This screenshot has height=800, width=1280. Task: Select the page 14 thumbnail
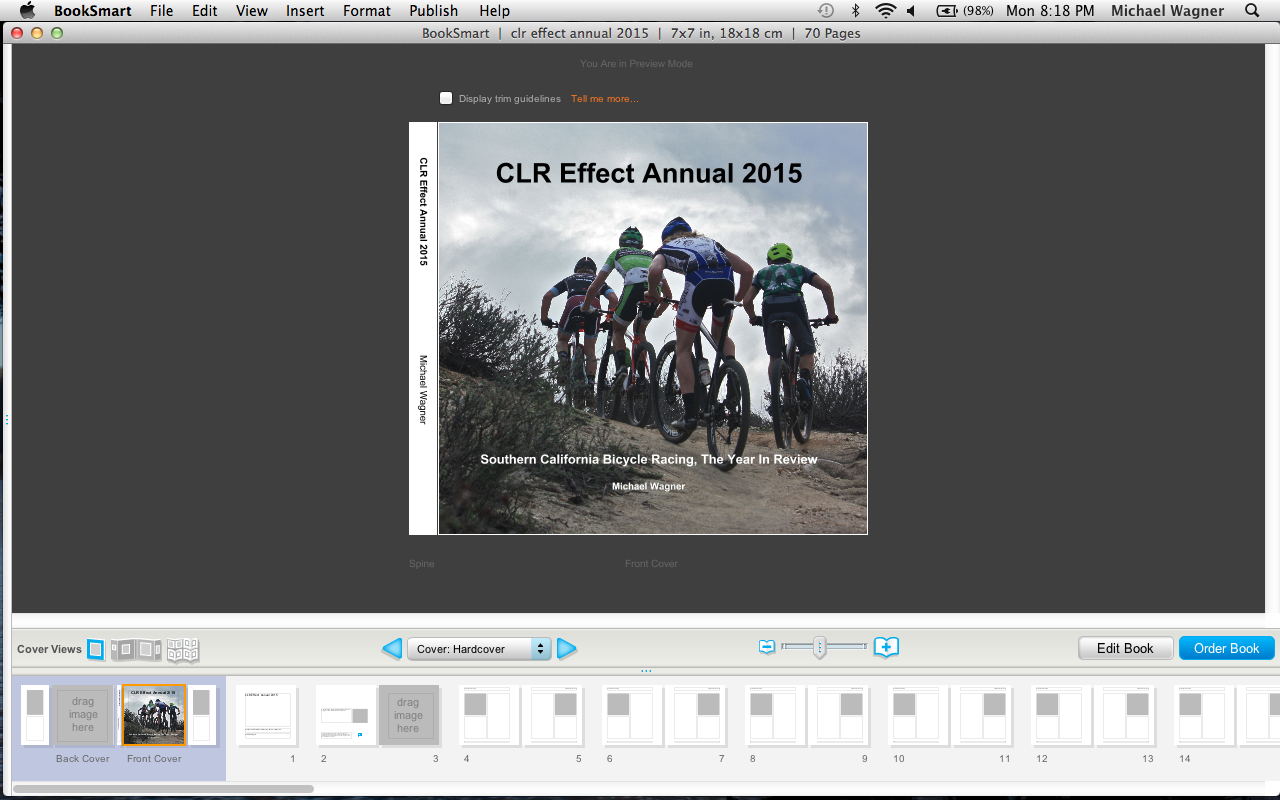(x=1204, y=715)
